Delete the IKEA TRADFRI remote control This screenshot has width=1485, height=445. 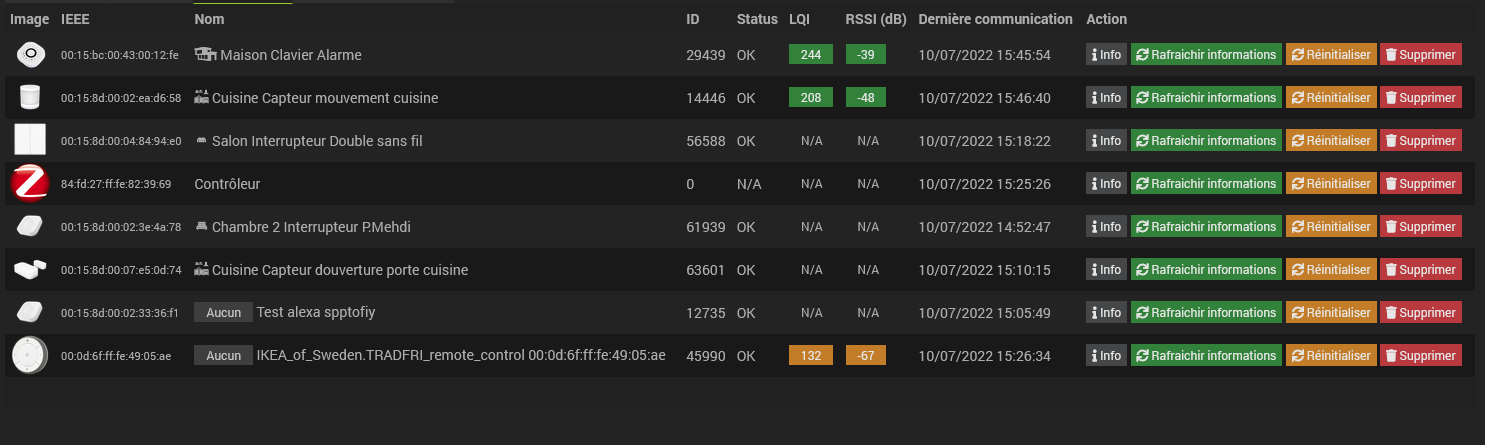(1420, 356)
